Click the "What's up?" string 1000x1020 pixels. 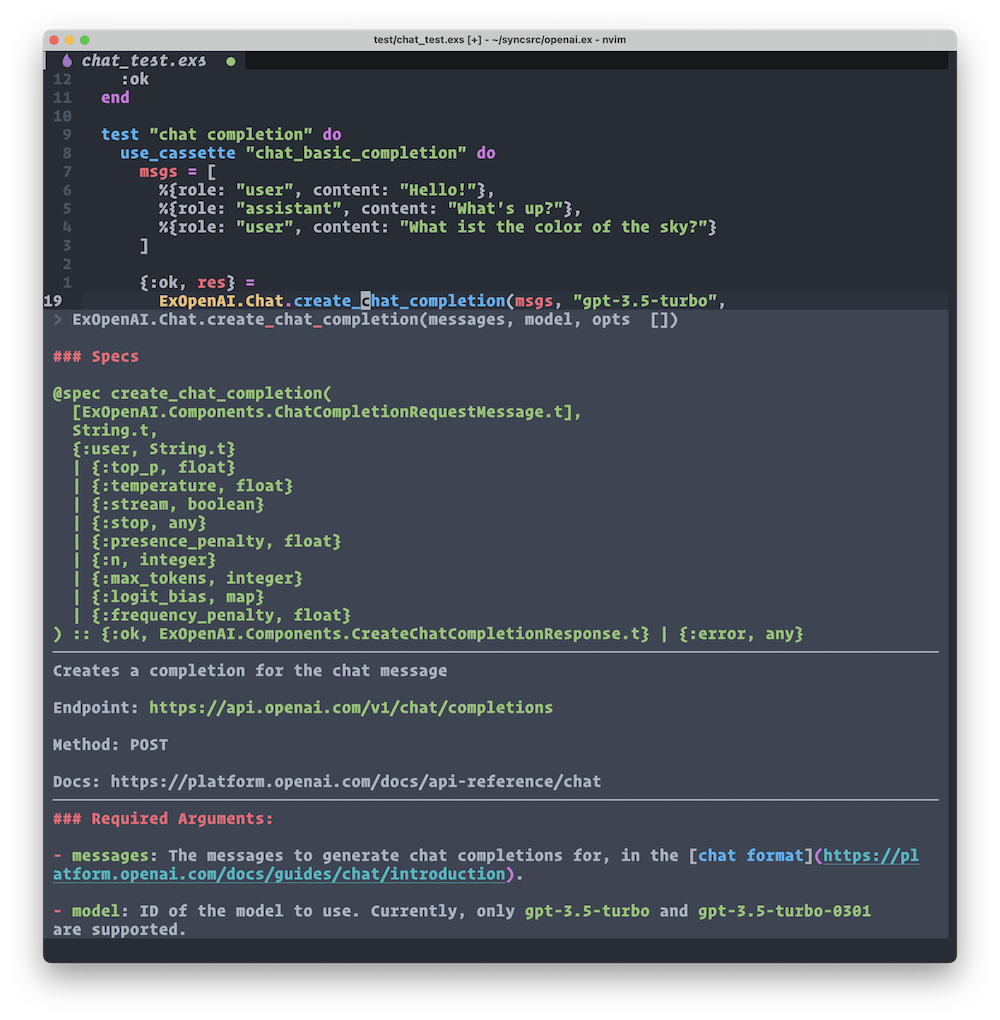point(506,209)
